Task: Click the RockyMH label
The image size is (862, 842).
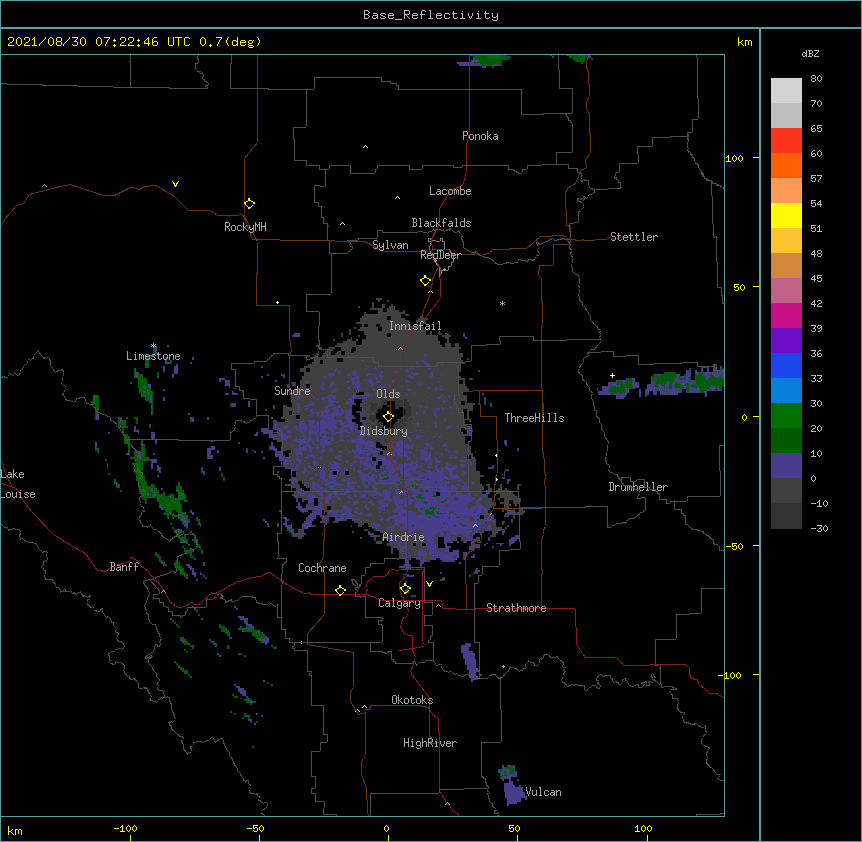Action: [245, 227]
